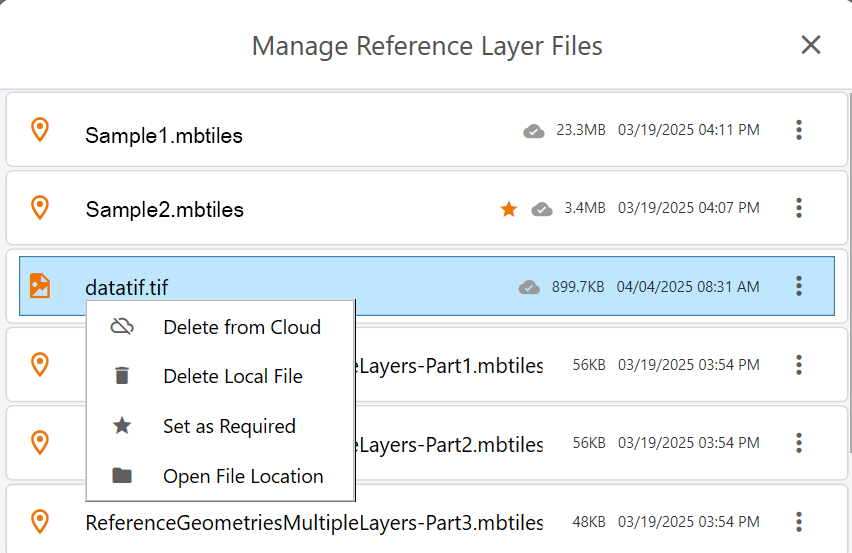Choose Delete from Cloud in the context menu

pyautogui.click(x=241, y=327)
